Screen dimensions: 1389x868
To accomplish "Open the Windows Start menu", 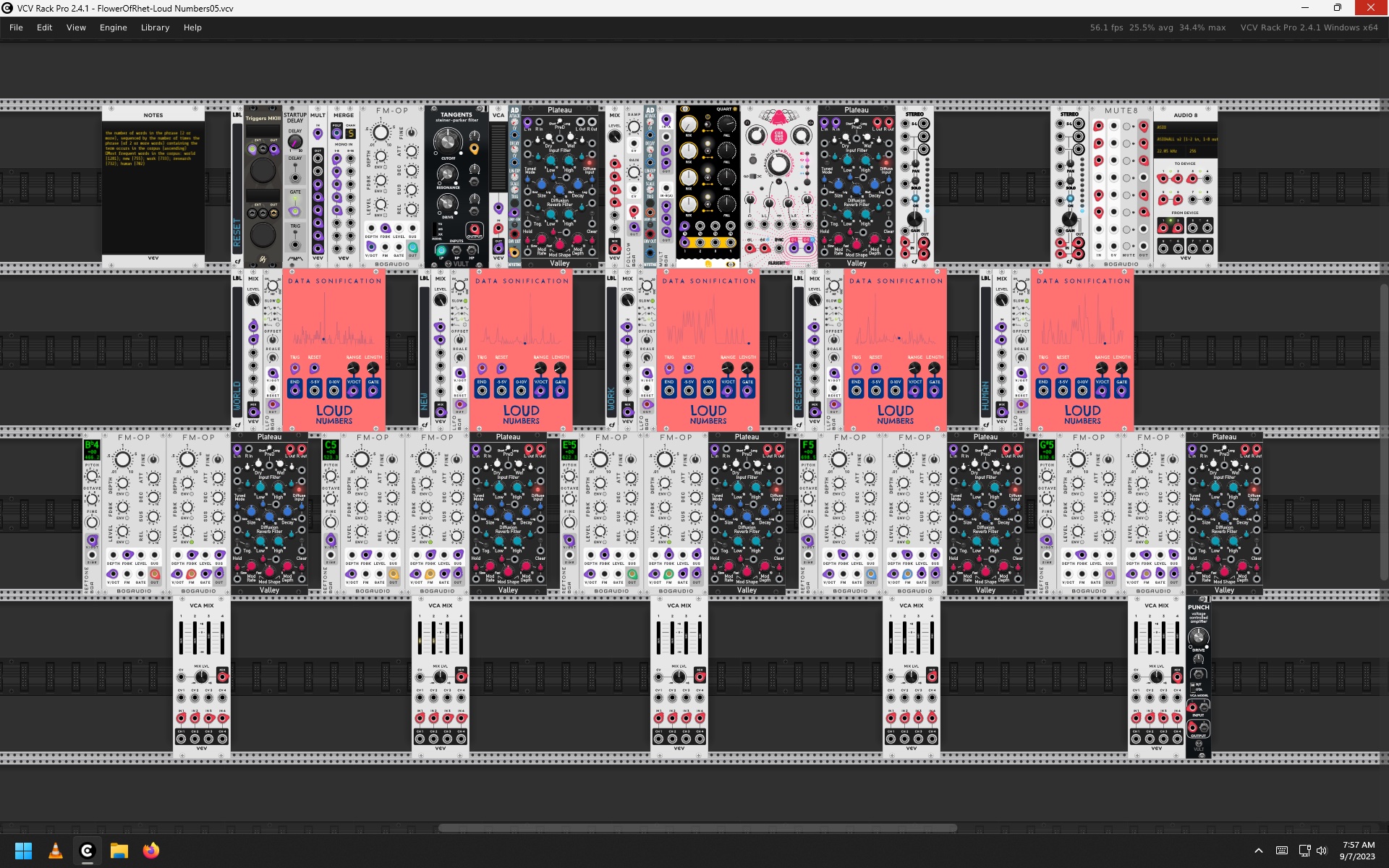I will [23, 851].
